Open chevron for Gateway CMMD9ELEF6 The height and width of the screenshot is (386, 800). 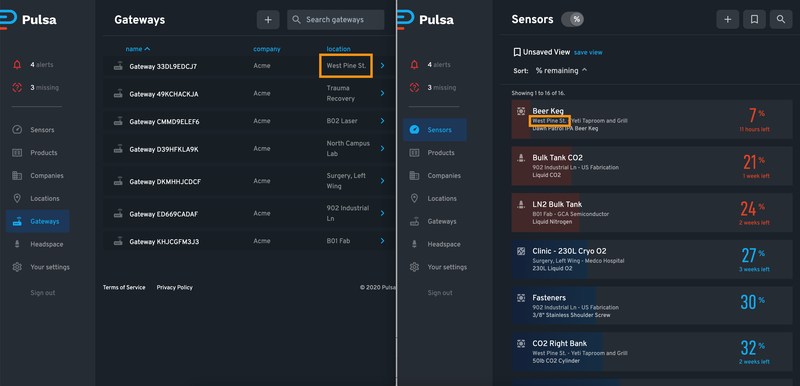383,121
